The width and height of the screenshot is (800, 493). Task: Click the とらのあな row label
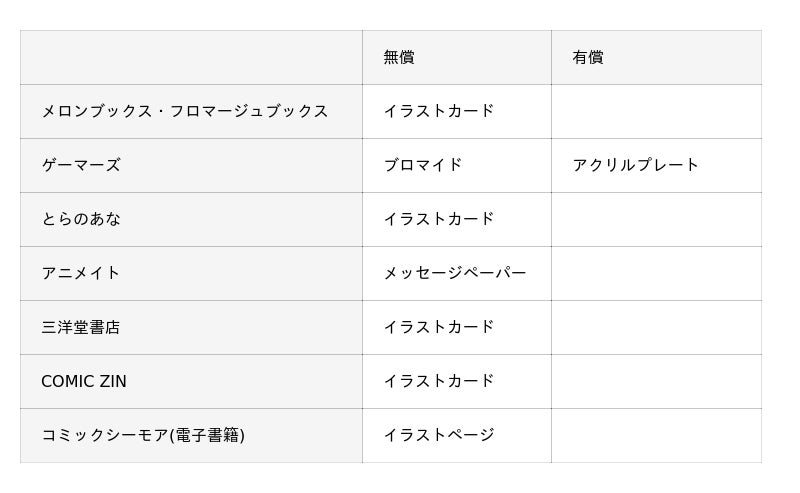coord(81,219)
